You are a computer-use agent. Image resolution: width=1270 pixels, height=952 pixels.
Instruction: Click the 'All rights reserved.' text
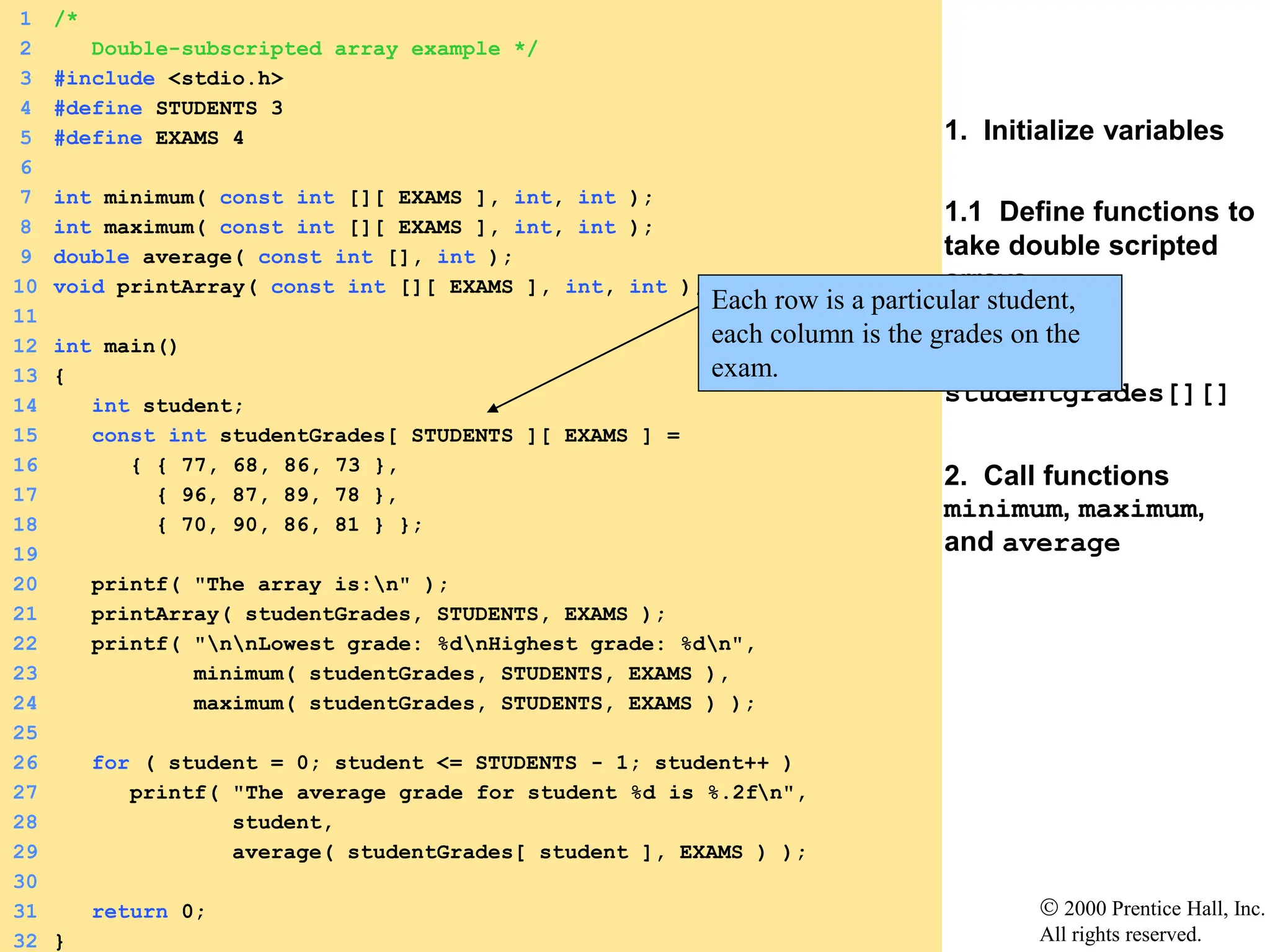tap(1121, 935)
